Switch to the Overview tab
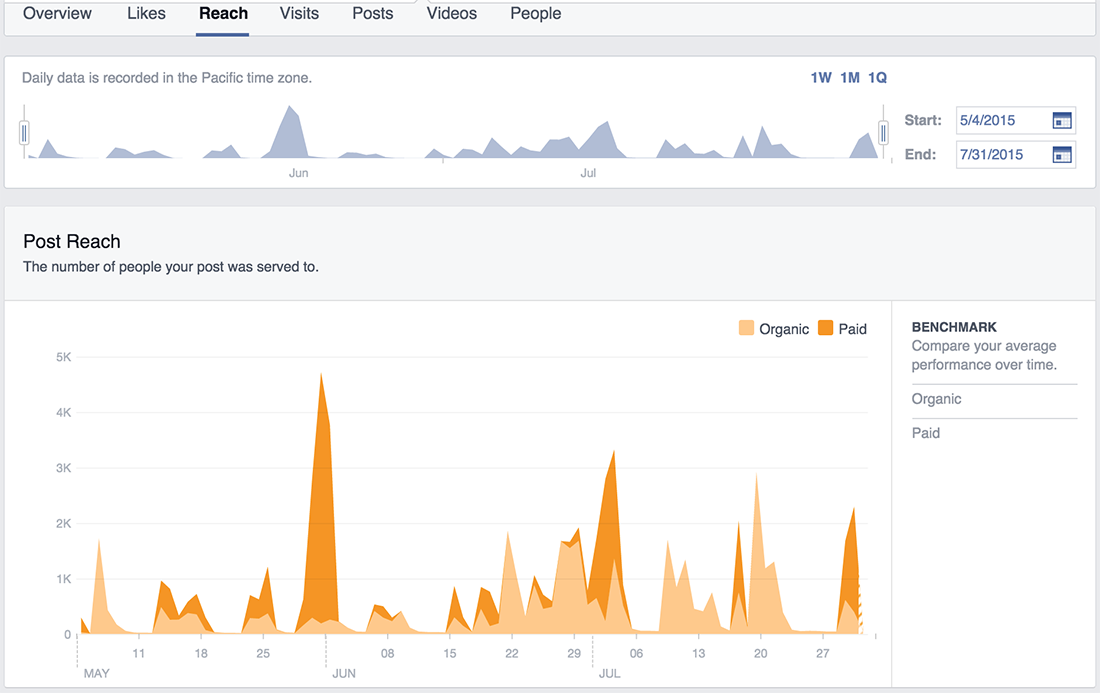Image resolution: width=1100 pixels, height=693 pixels. (x=58, y=13)
